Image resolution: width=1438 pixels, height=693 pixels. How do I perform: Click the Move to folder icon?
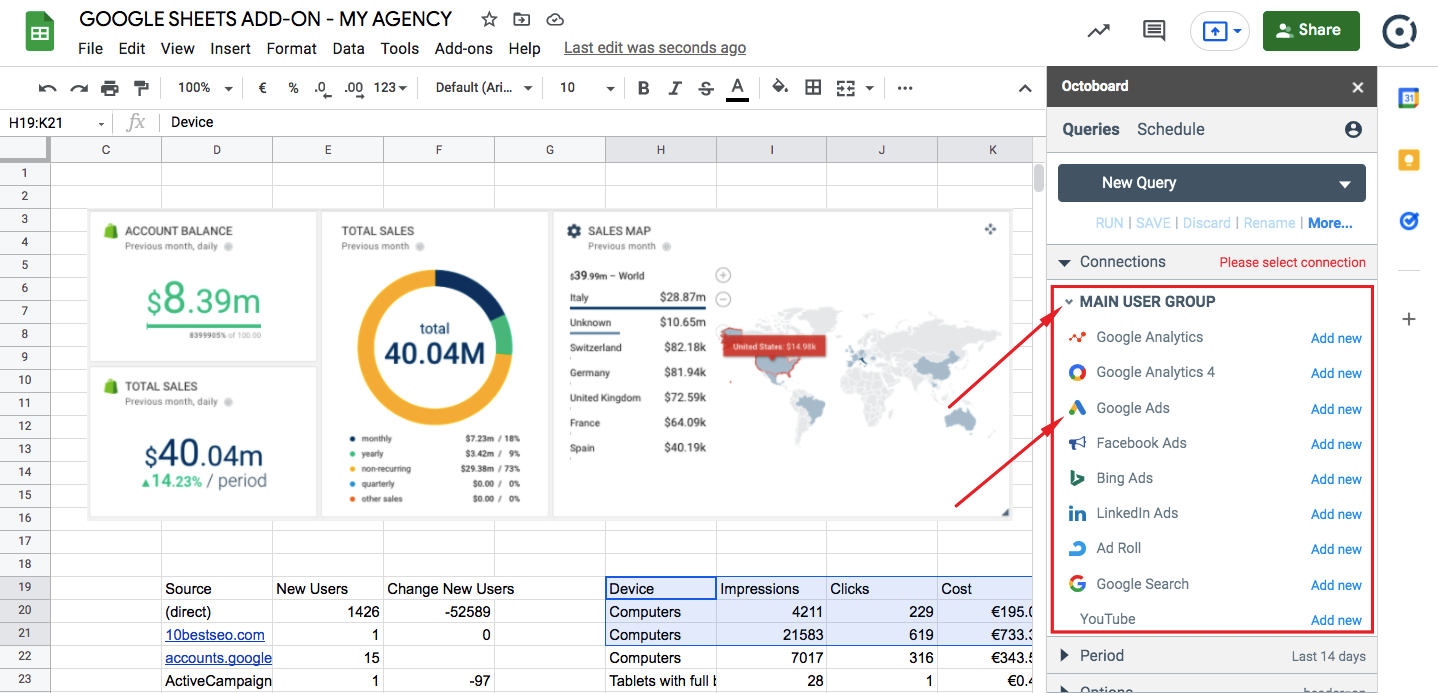pyautogui.click(x=521, y=19)
